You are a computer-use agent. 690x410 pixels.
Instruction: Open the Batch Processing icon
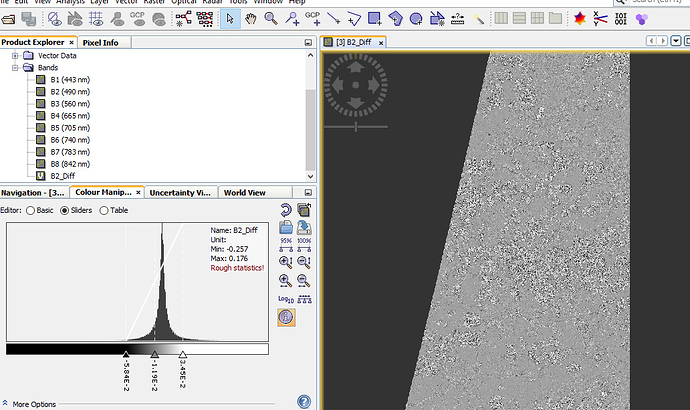coord(205,19)
